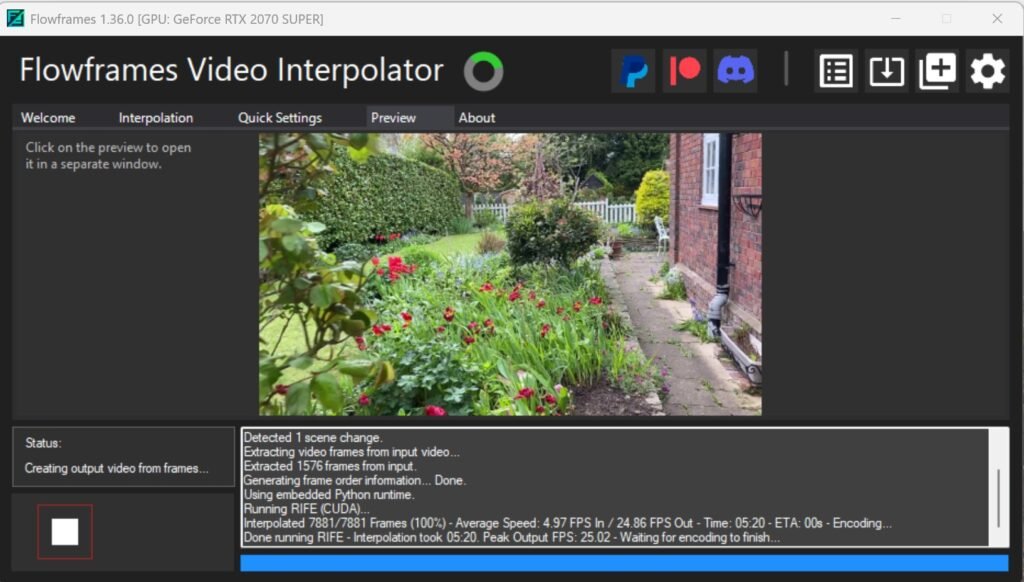Viewport: 1024px width, 582px height.
Task: Open the queue list icon
Action: 836,71
